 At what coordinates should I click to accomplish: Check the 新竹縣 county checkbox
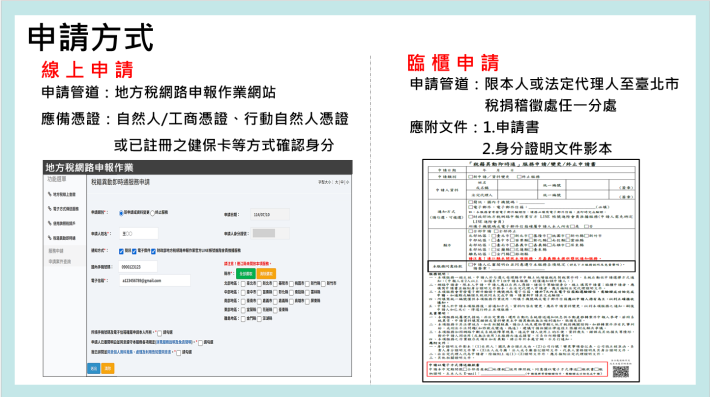[x=307, y=284]
